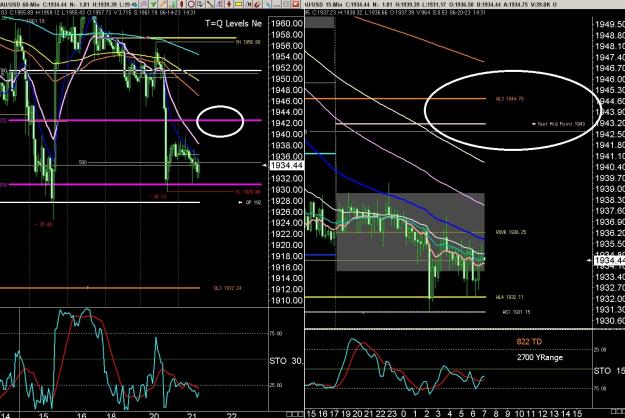
Task: Click the green arrow toolbar icon
Action: pyautogui.click(x=153, y=4)
